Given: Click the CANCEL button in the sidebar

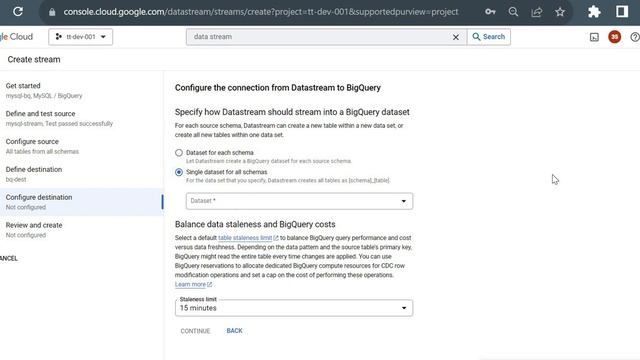Looking at the screenshot, I should point(9,258).
